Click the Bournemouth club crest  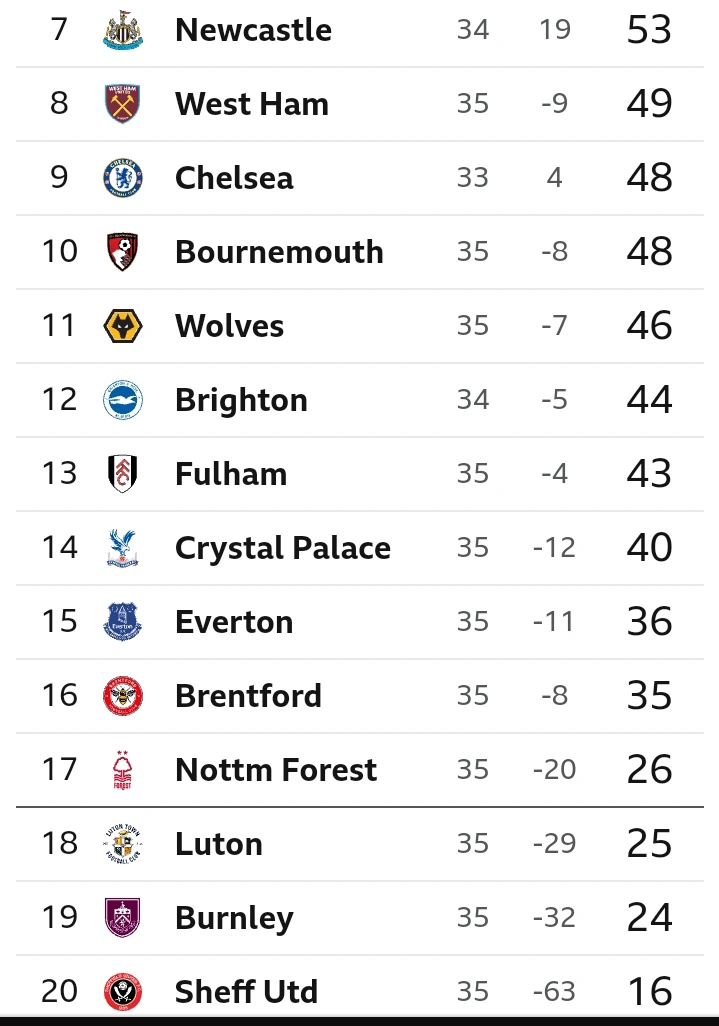pyautogui.click(x=123, y=251)
